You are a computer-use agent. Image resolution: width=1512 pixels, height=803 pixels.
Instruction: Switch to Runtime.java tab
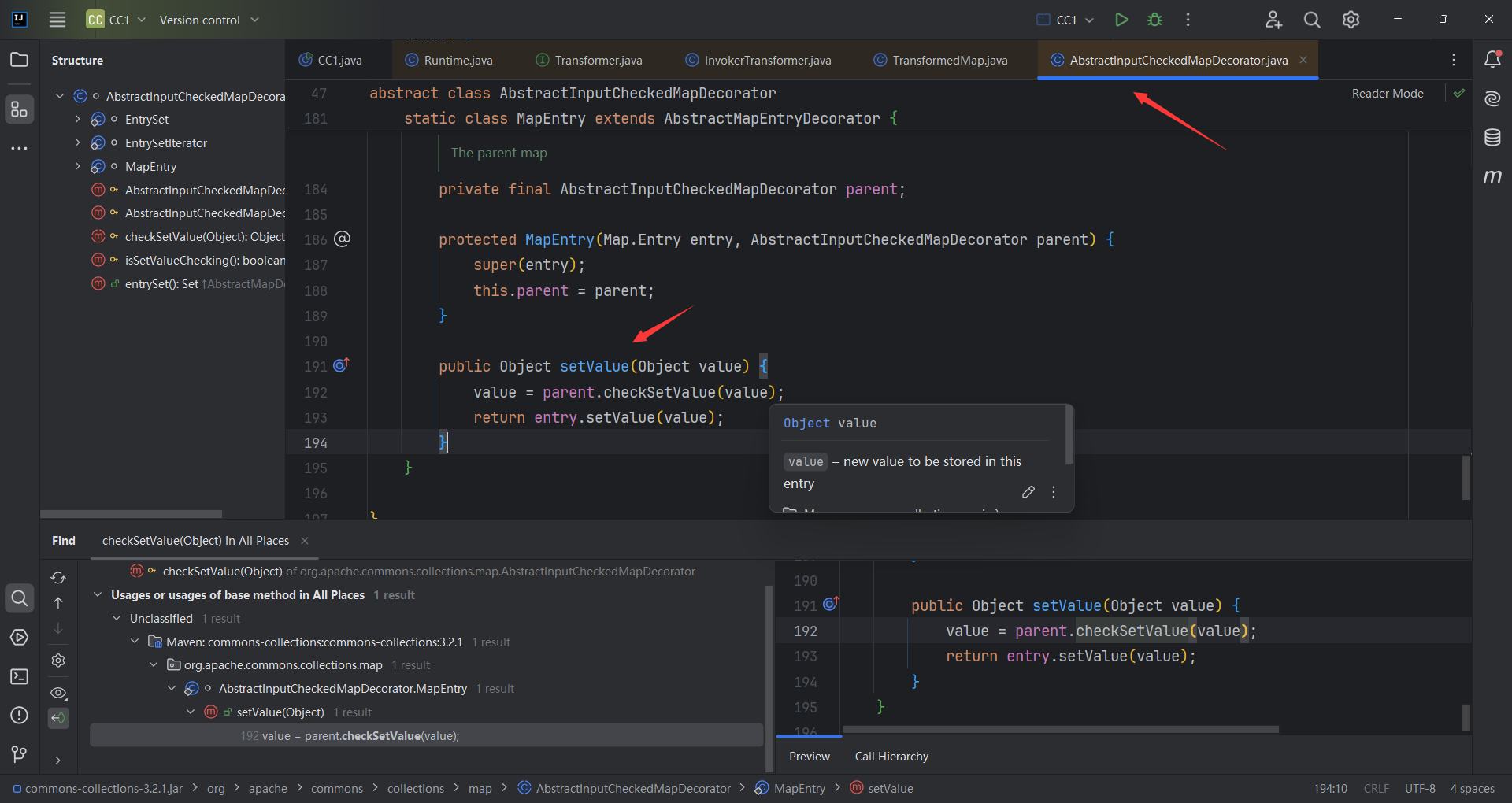click(449, 60)
